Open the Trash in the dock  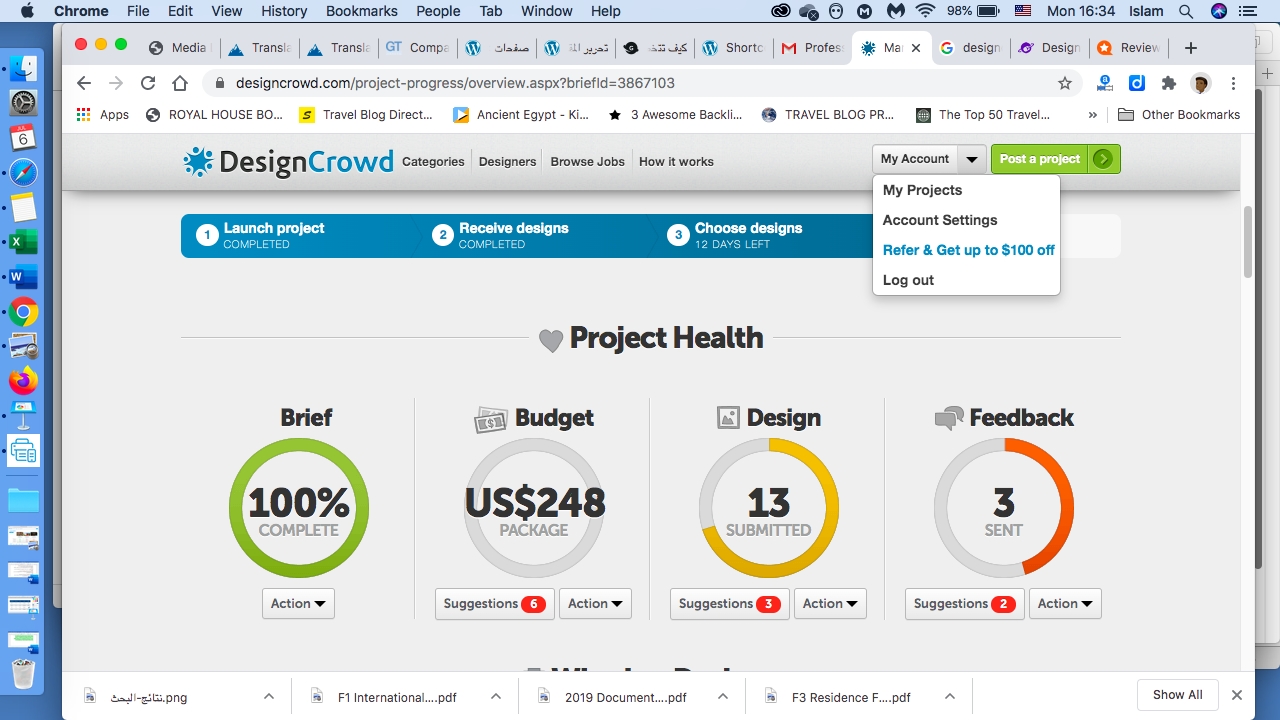[x=23, y=673]
